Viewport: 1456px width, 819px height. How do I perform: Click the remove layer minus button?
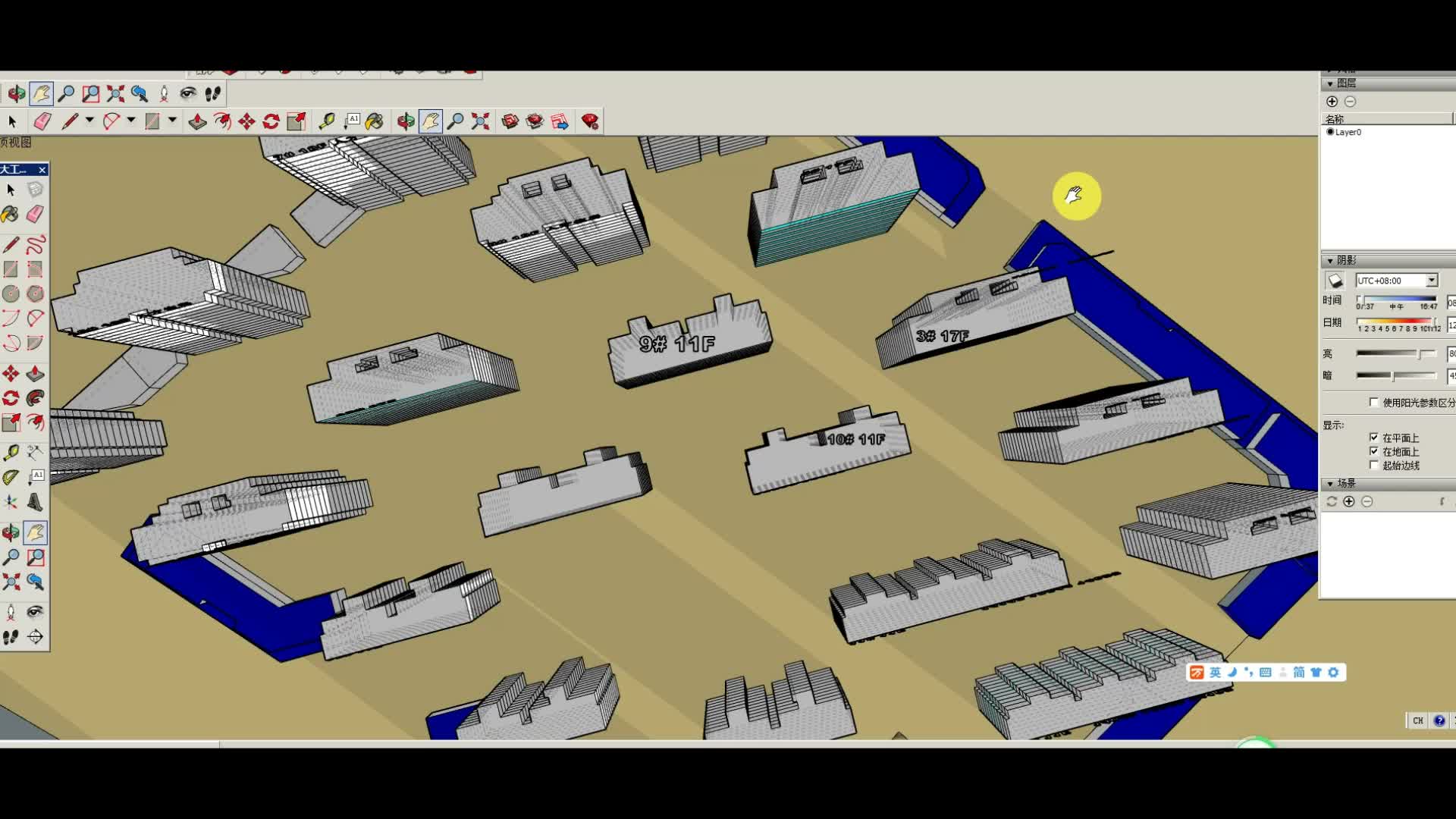coord(1350,102)
